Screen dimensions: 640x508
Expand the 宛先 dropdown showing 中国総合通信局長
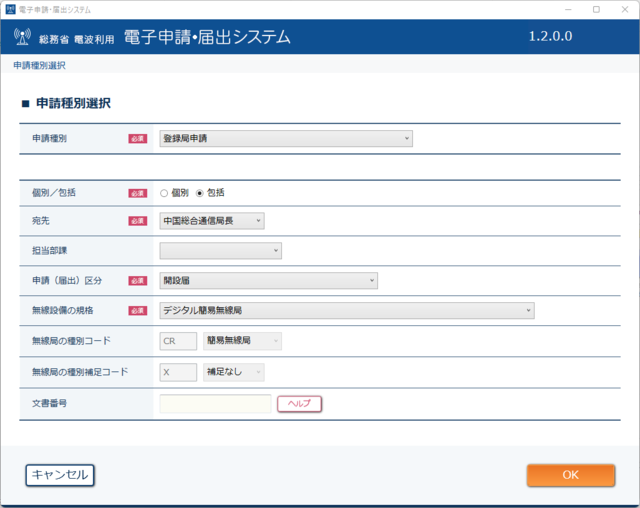[212, 221]
